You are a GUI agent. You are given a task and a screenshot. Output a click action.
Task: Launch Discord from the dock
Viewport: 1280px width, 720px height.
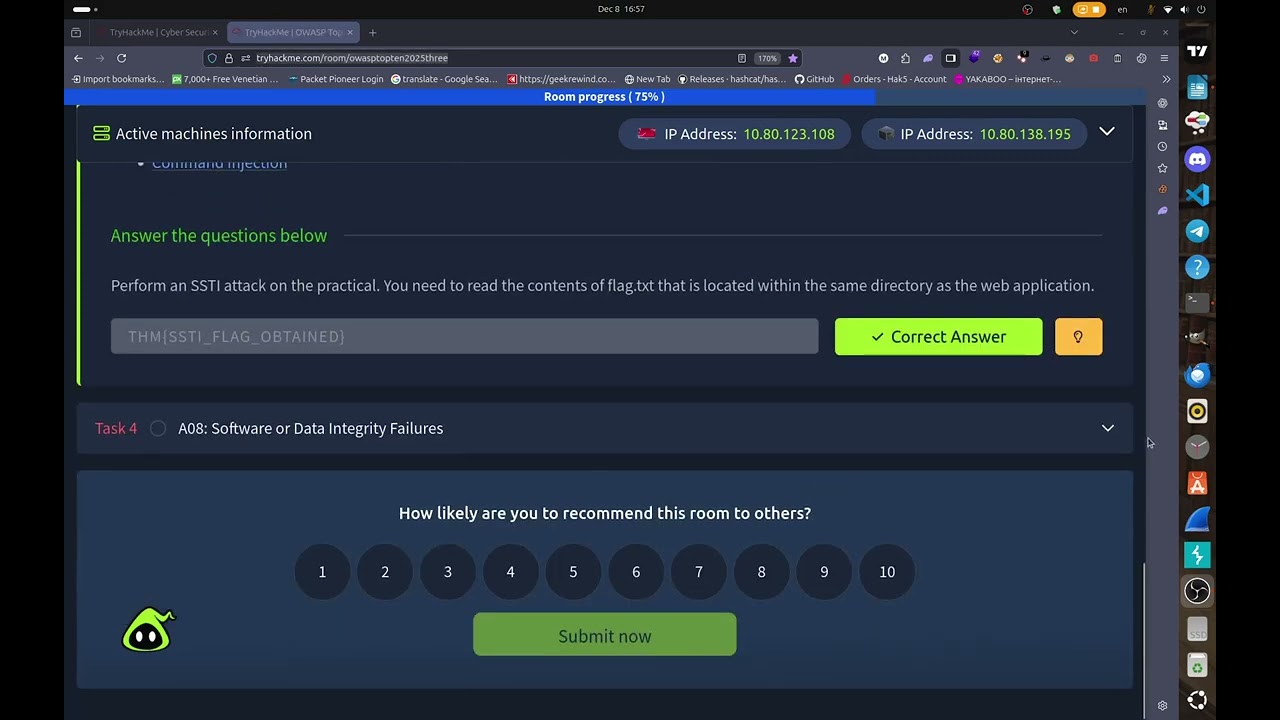coord(1197,159)
